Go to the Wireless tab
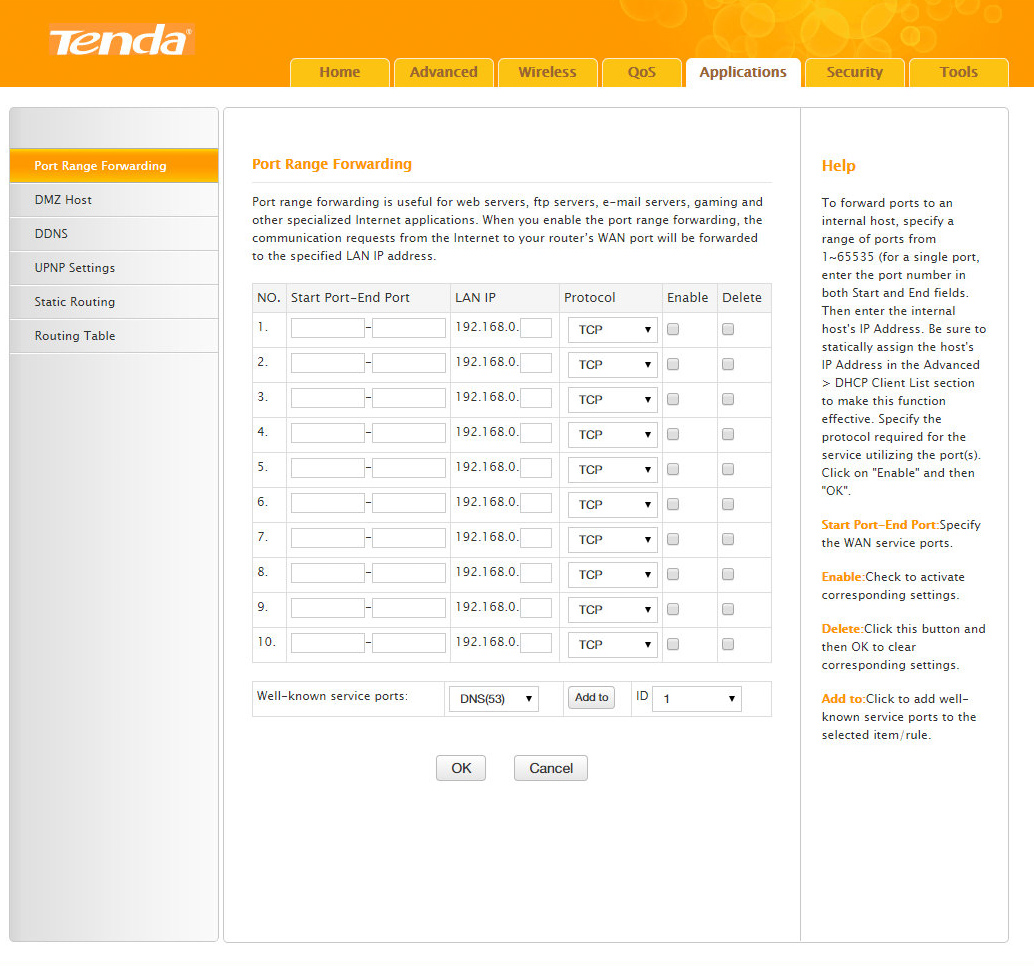Viewport: 1034px width, 966px height. (547, 72)
